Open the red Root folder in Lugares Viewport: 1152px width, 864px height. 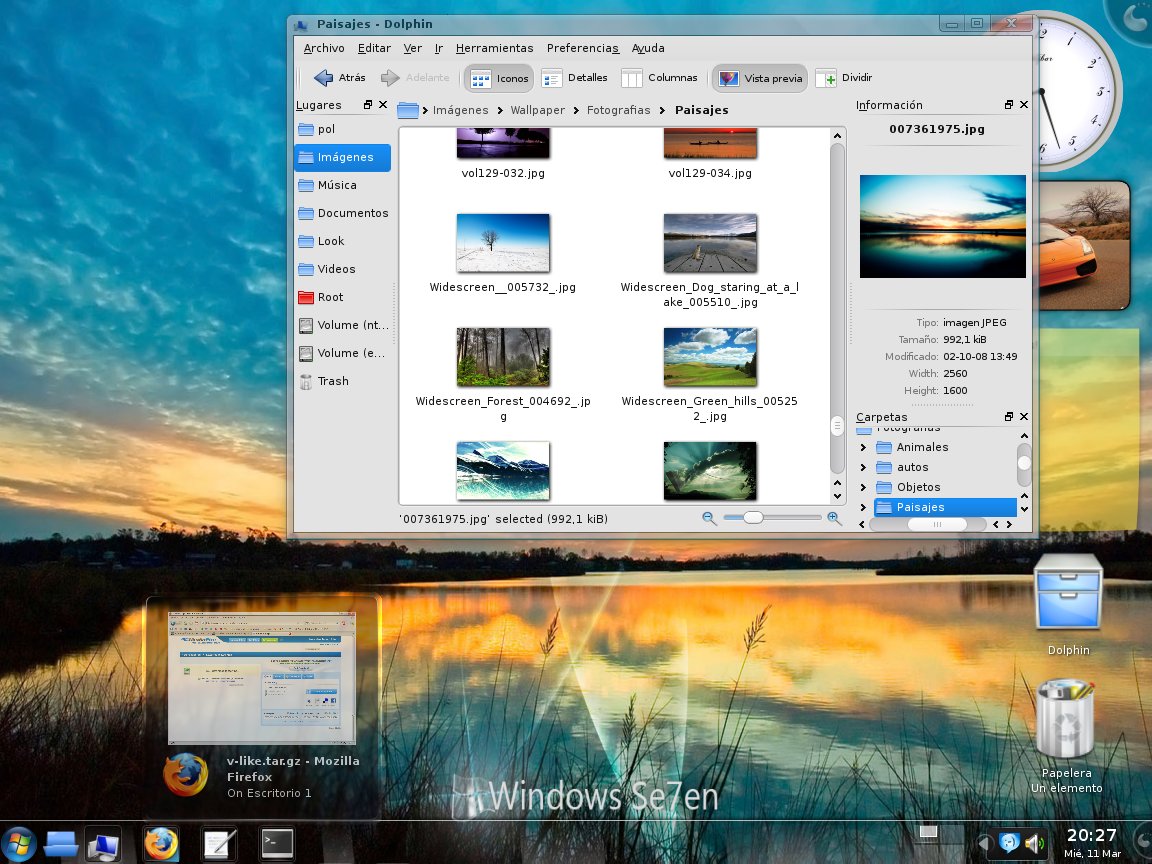point(342,297)
